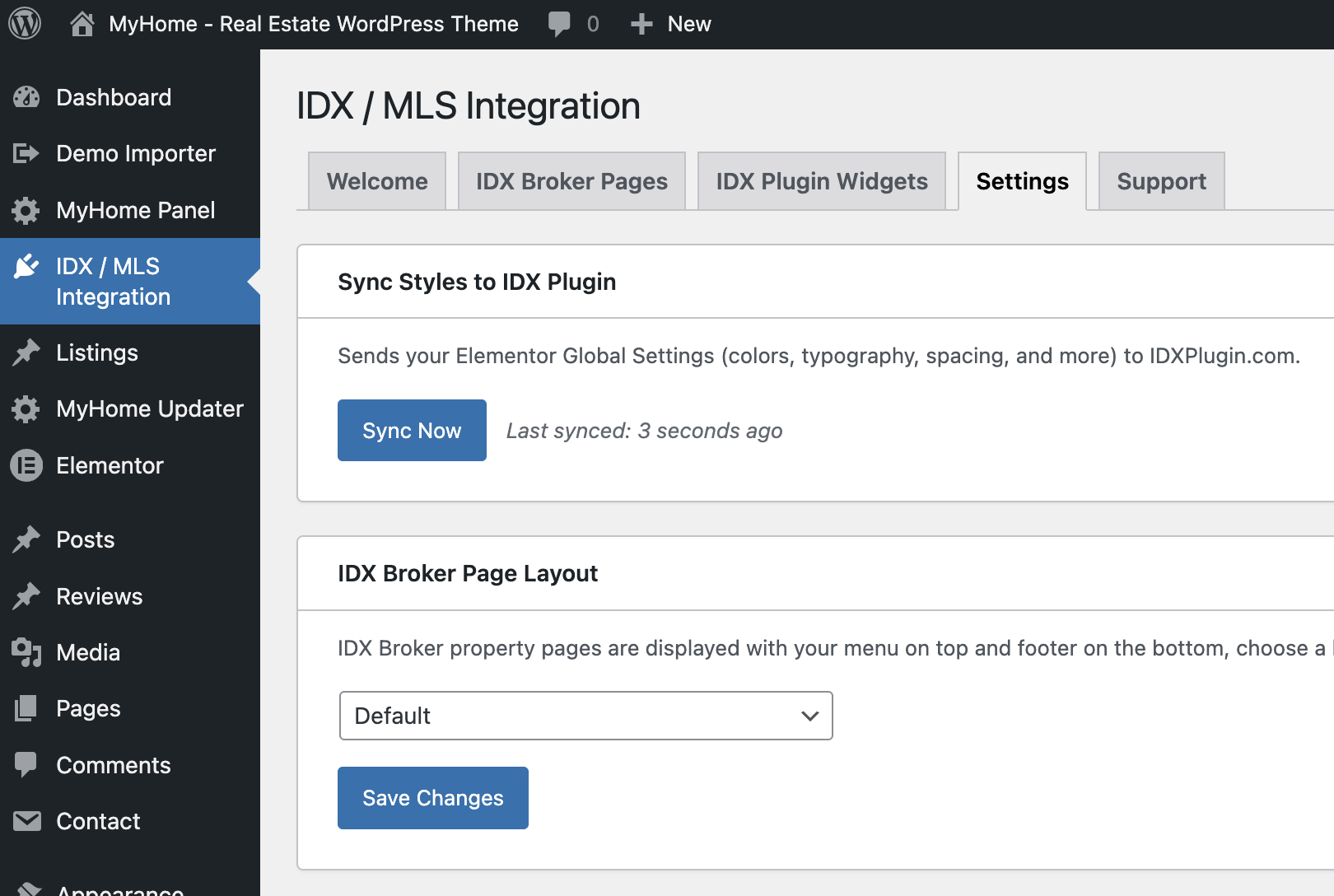Click the Elementor logo icon in sidebar
Viewport: 1334px width, 896px height.
26,465
